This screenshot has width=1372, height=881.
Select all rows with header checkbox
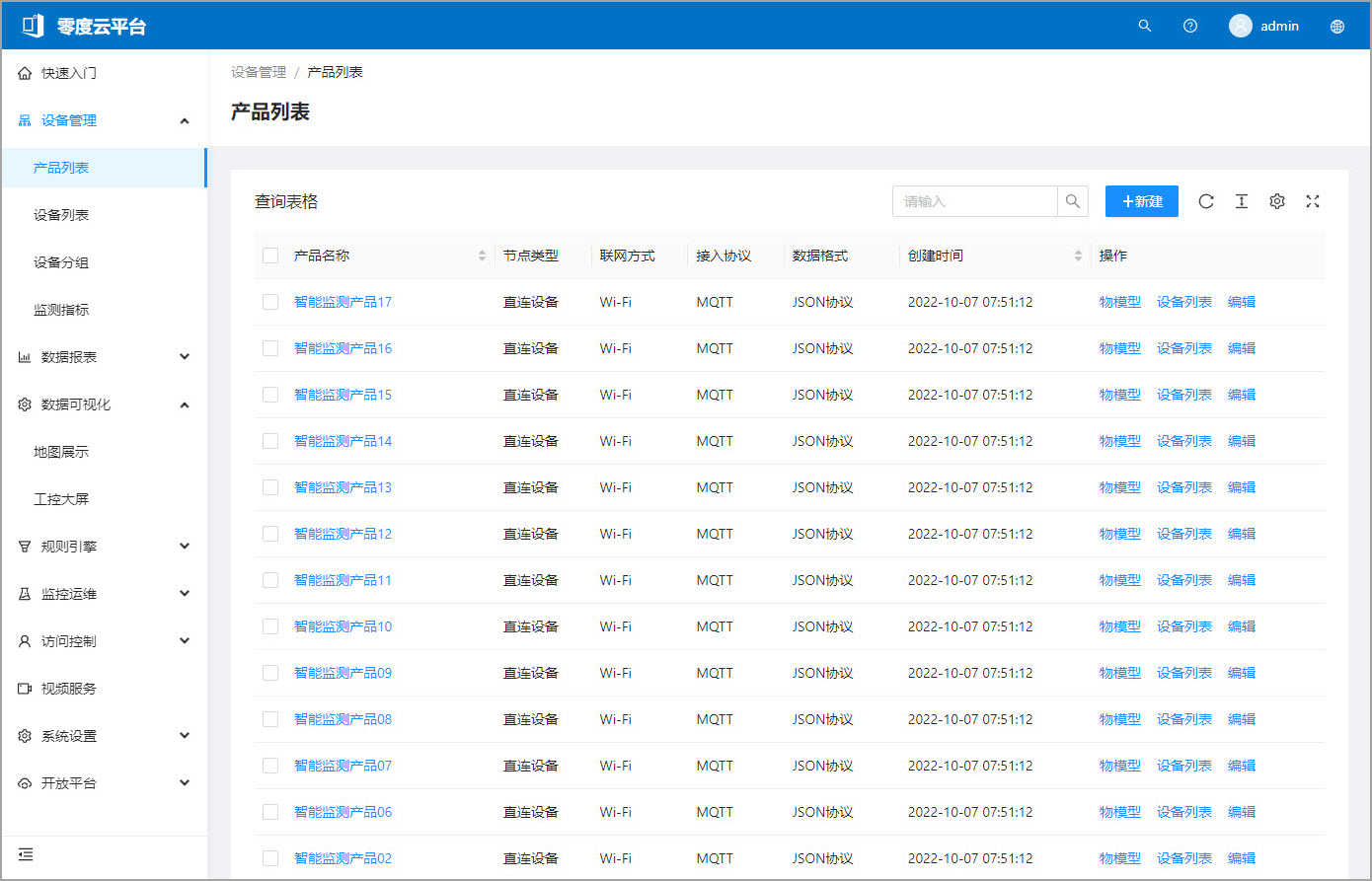pyautogui.click(x=270, y=256)
